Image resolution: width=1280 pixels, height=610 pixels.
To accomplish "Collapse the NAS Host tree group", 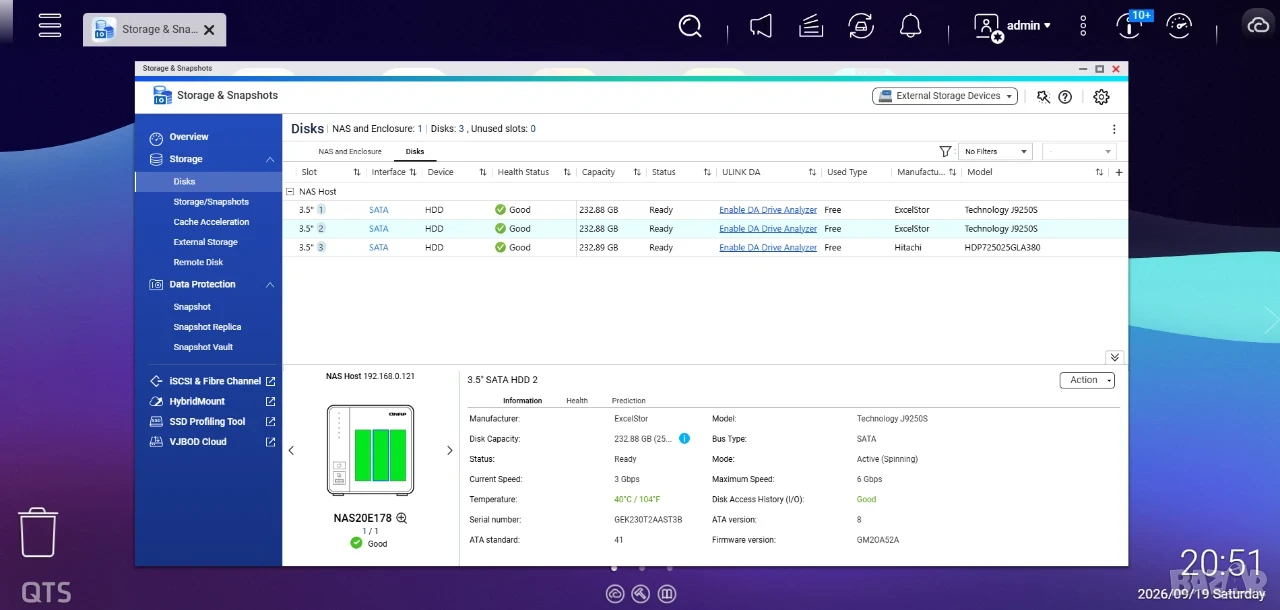I will coord(290,191).
